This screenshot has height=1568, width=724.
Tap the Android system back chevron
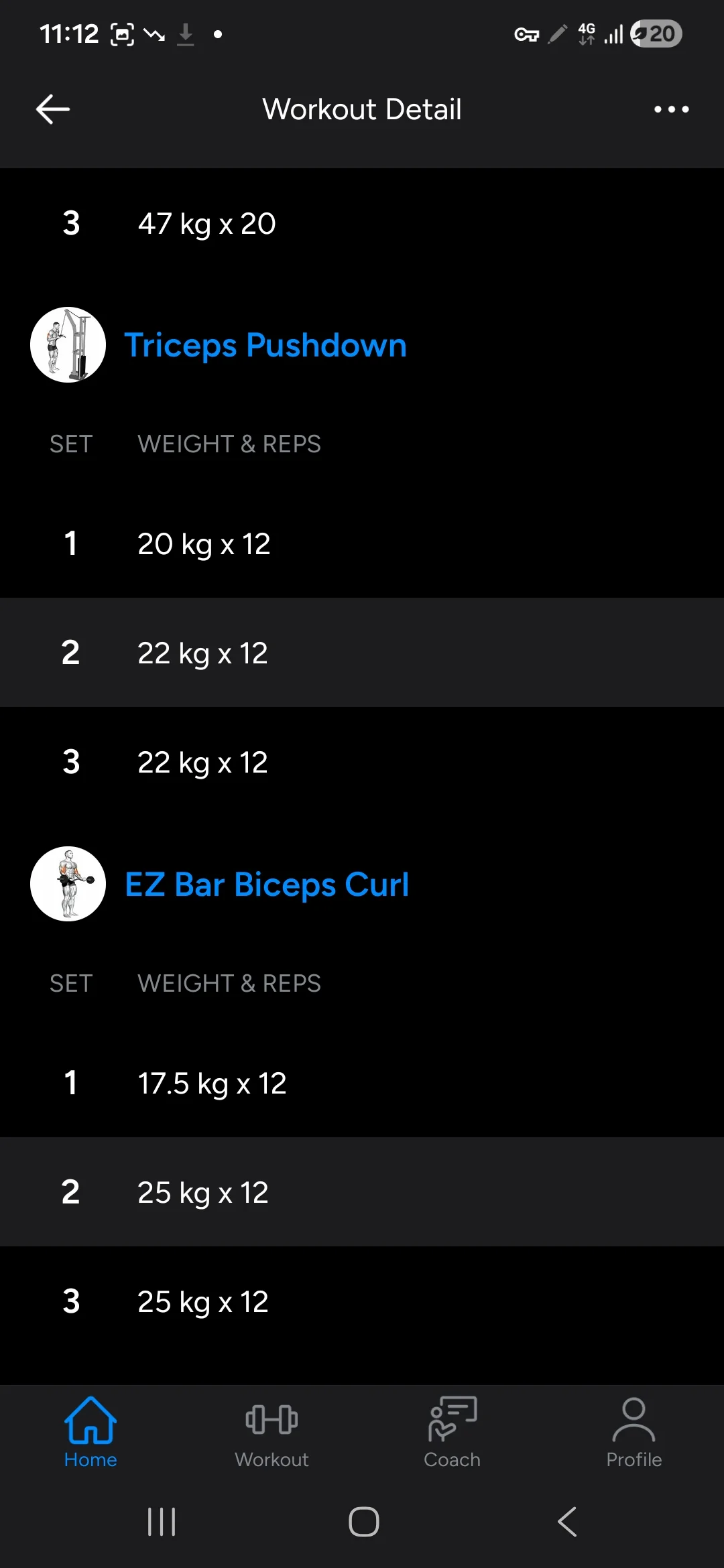(567, 1522)
